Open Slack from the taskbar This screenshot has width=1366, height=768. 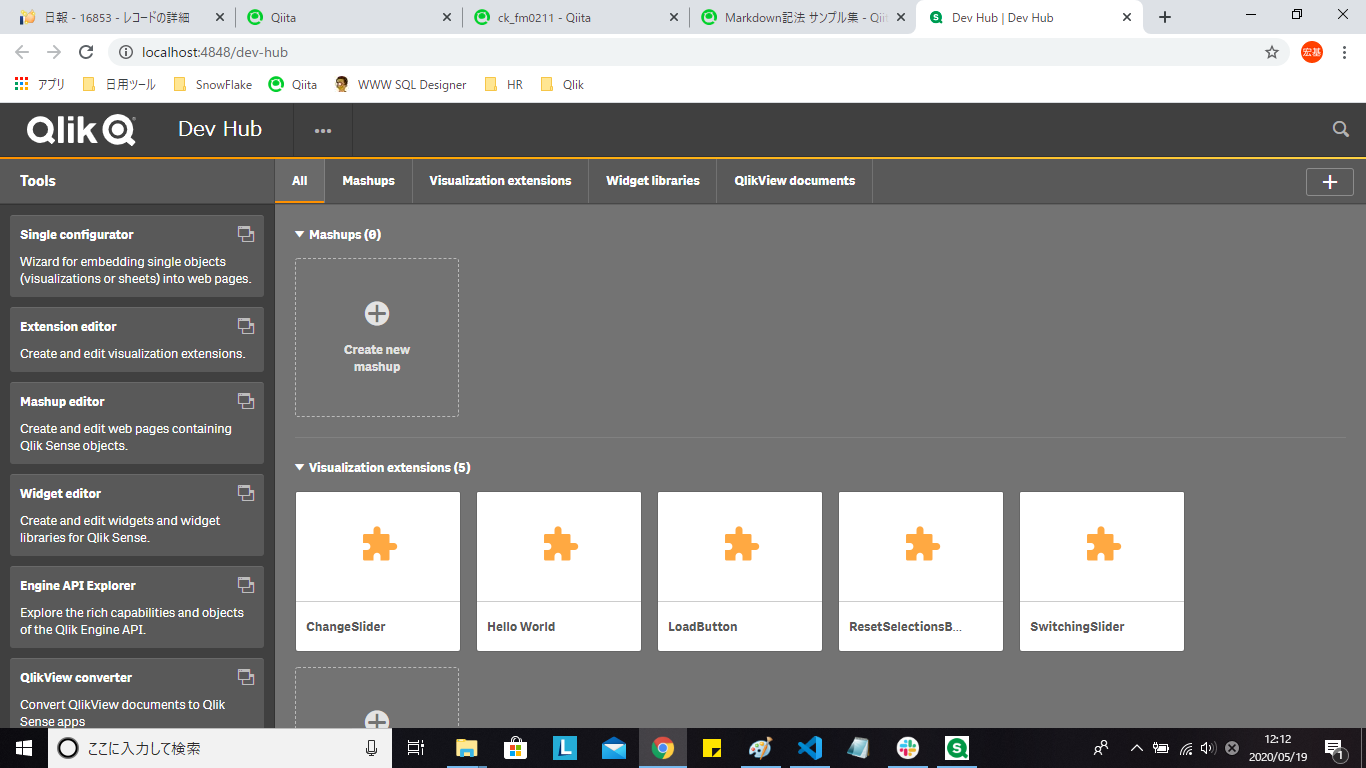pos(908,748)
